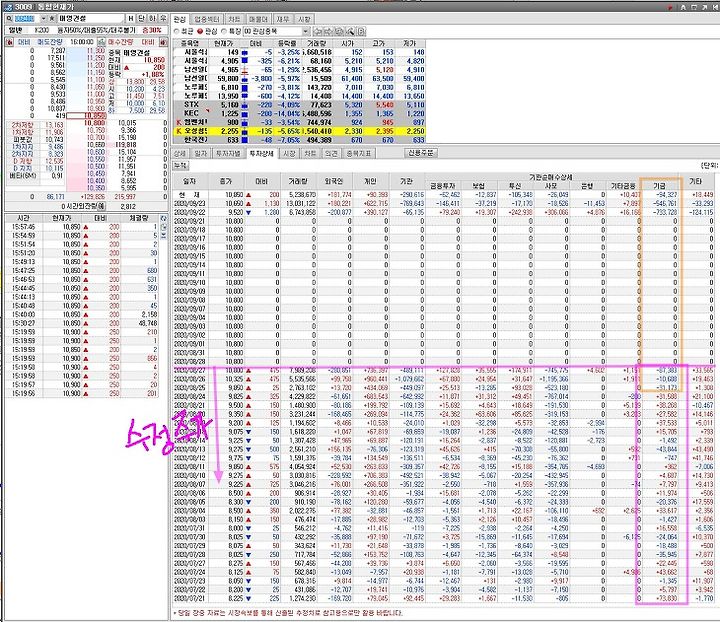This screenshot has height=622, width=720.
Task: Click the magnifier toolbar icon in watchlist bar
Action: coord(350,31)
